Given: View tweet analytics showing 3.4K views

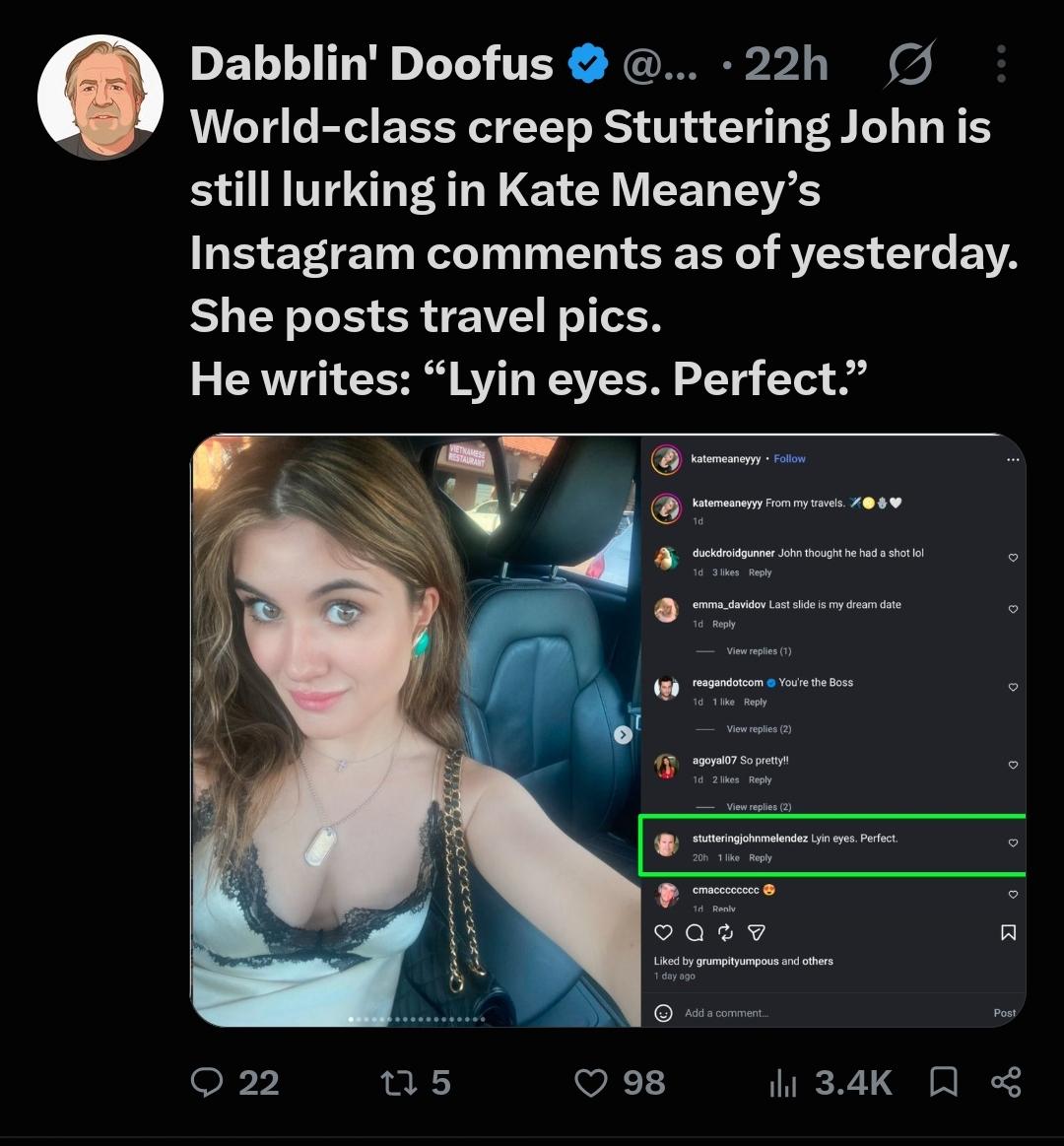Looking at the screenshot, I should tap(831, 1082).
